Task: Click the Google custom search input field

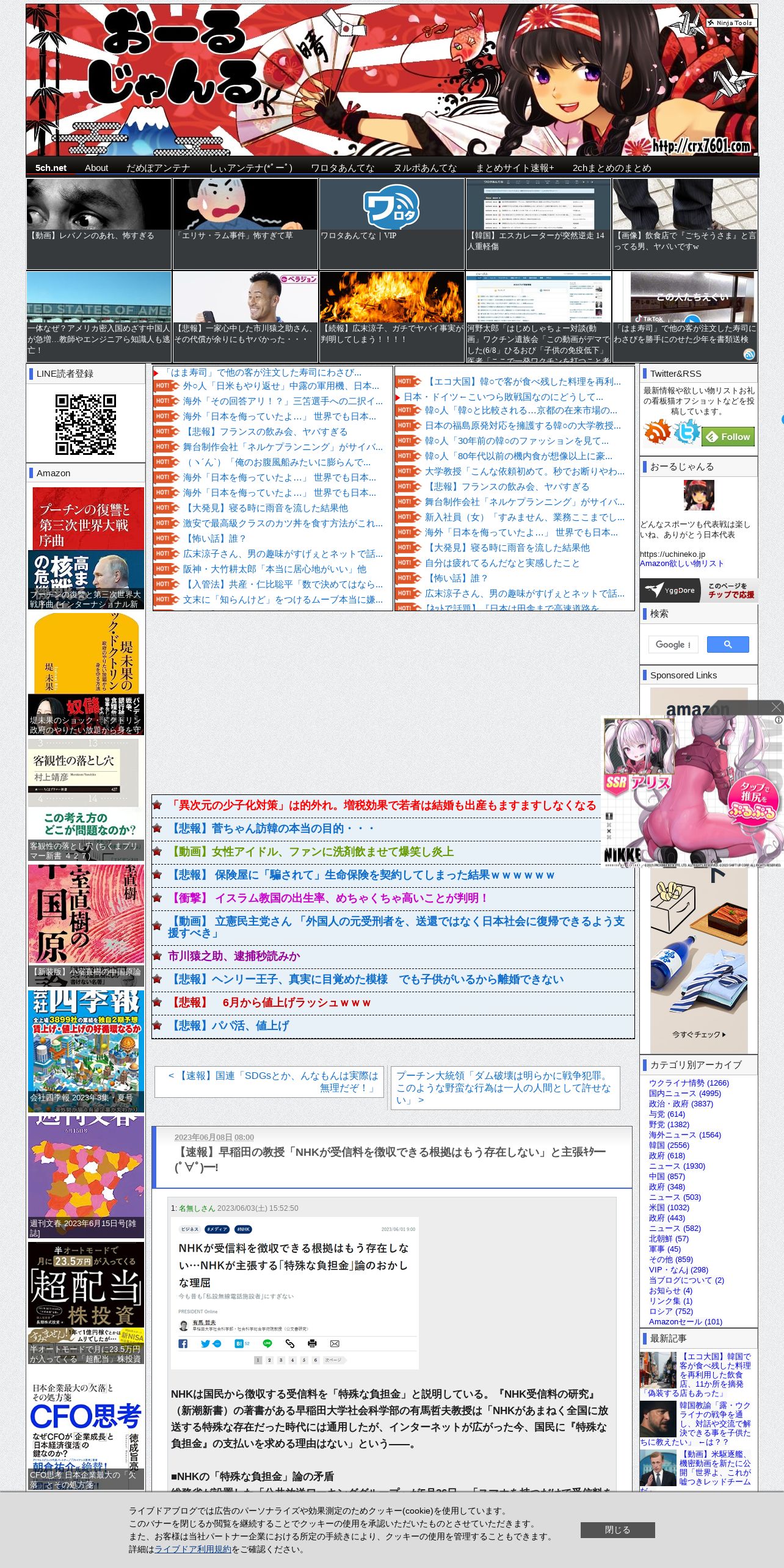Action: (673, 644)
